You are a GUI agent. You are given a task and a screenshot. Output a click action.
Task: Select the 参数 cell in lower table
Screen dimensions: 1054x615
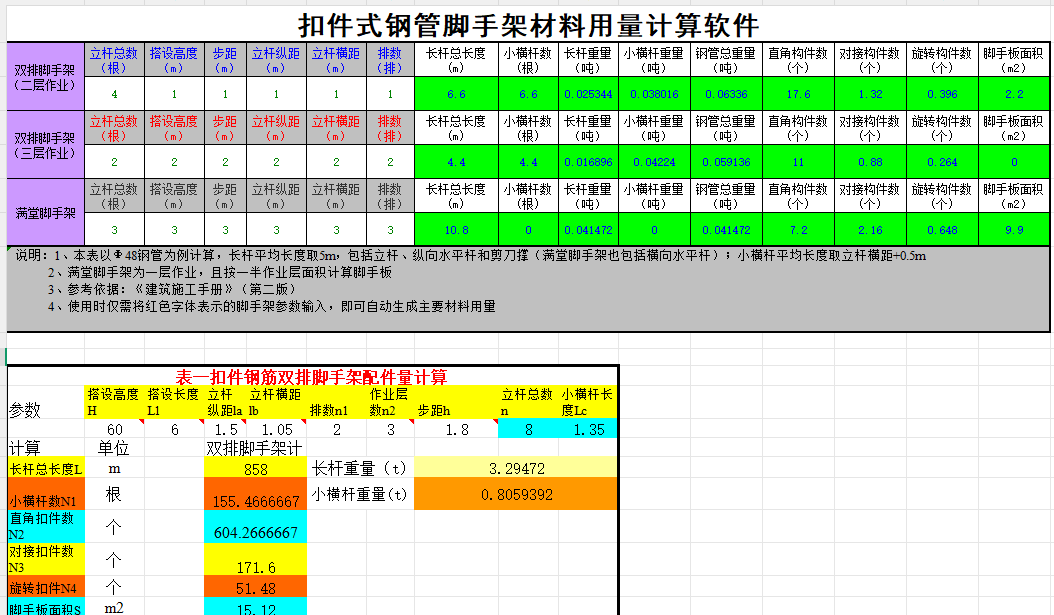point(46,402)
